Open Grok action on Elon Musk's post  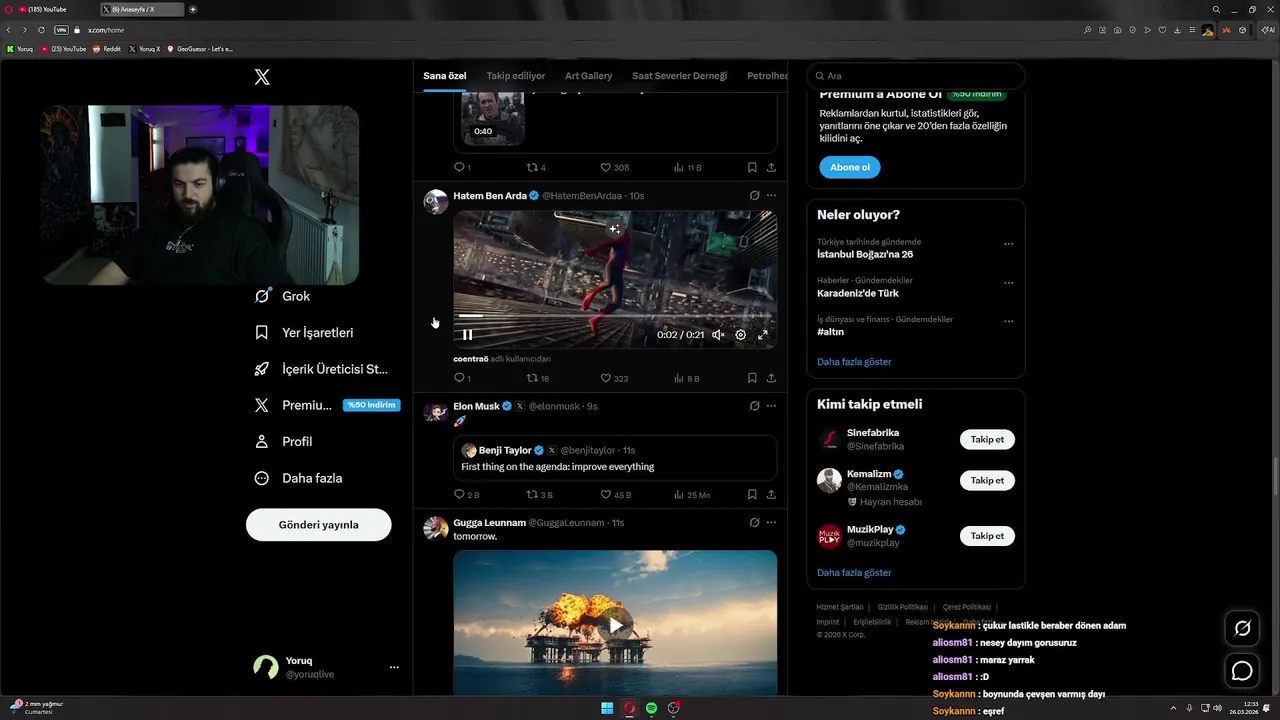click(x=754, y=406)
